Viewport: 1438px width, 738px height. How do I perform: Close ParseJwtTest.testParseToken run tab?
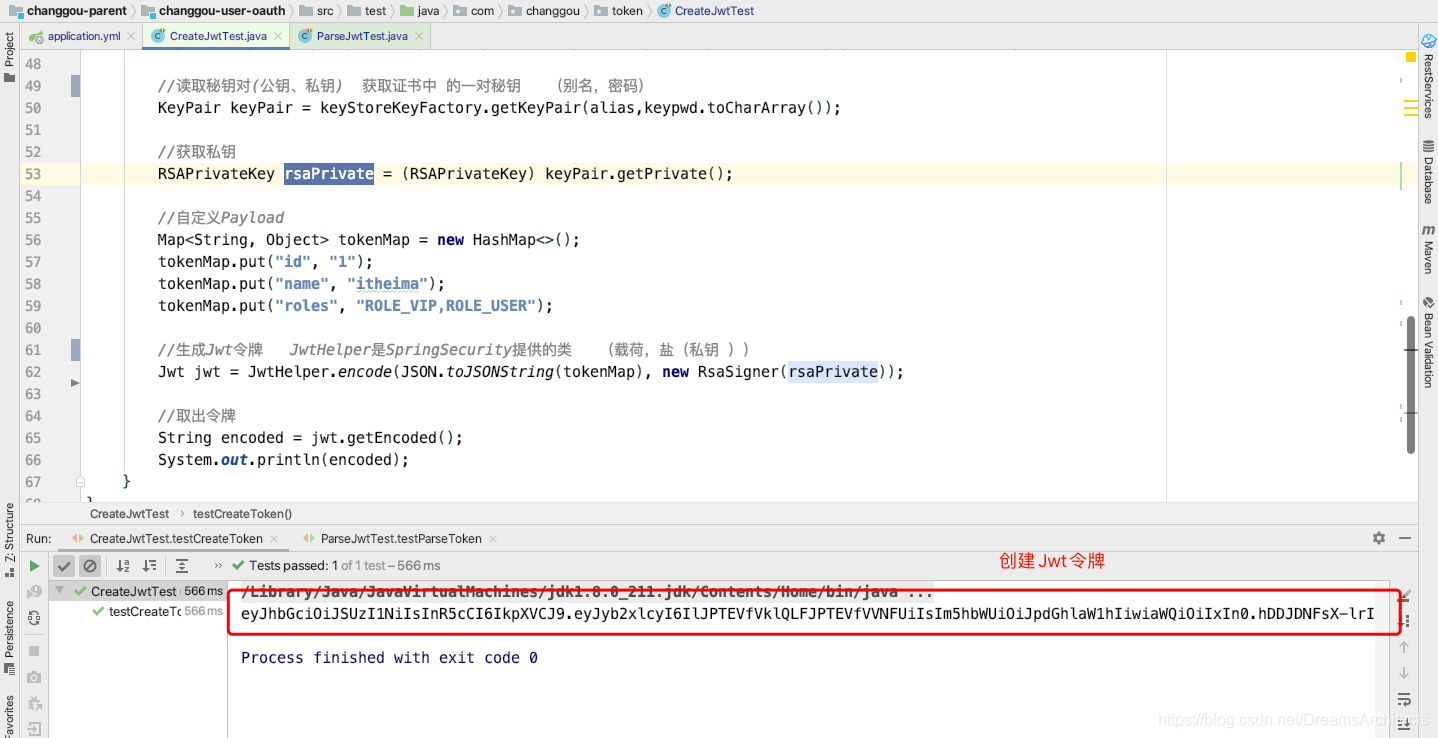494,538
